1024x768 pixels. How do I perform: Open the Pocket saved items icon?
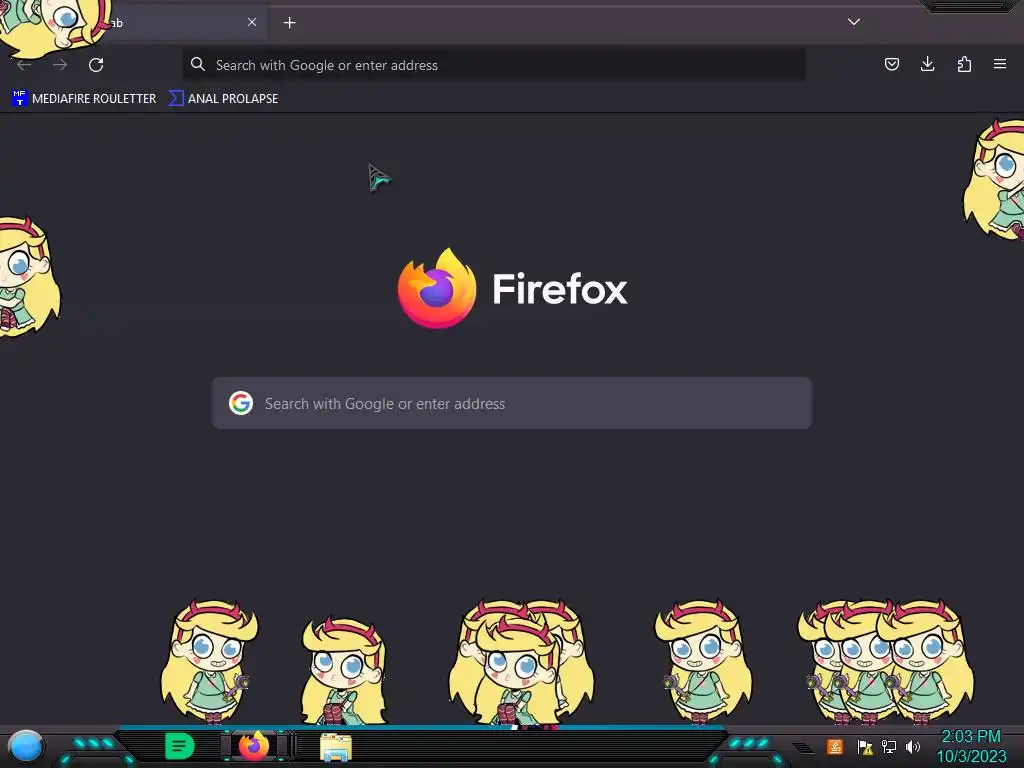pyautogui.click(x=891, y=64)
